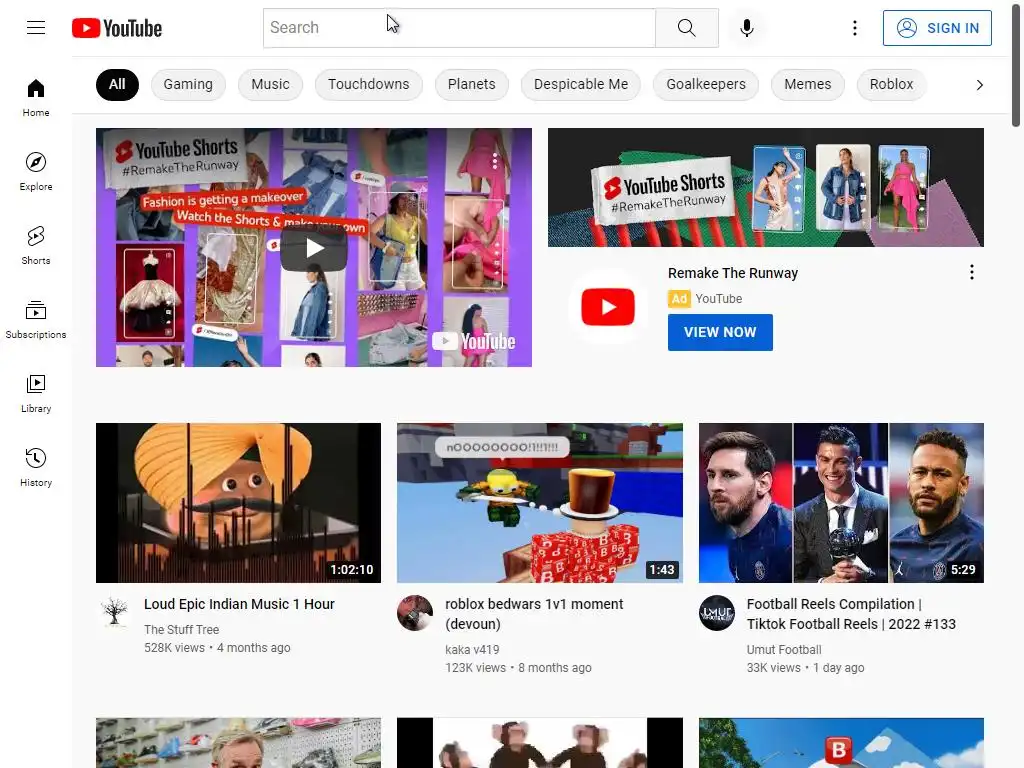
Task: Open Shorts in the sidebar
Action: [x=36, y=246]
